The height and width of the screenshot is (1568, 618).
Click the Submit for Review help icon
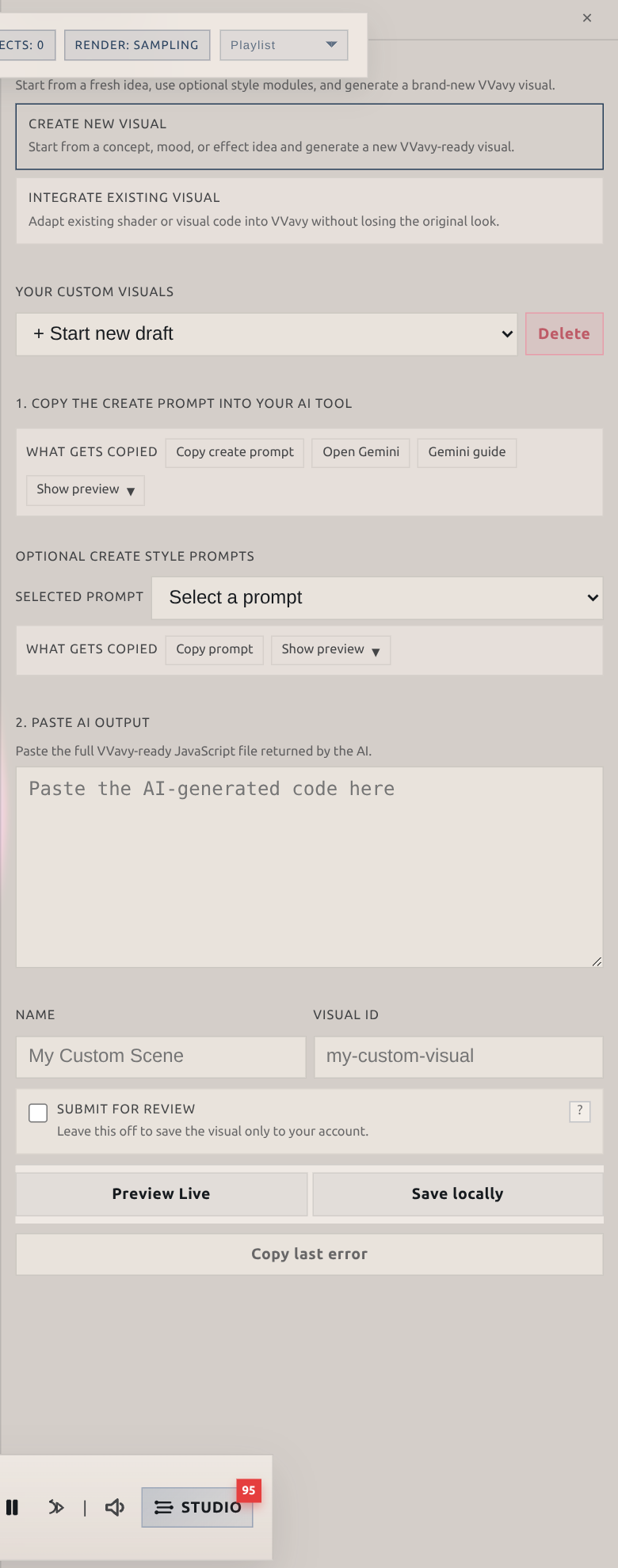tap(579, 1111)
